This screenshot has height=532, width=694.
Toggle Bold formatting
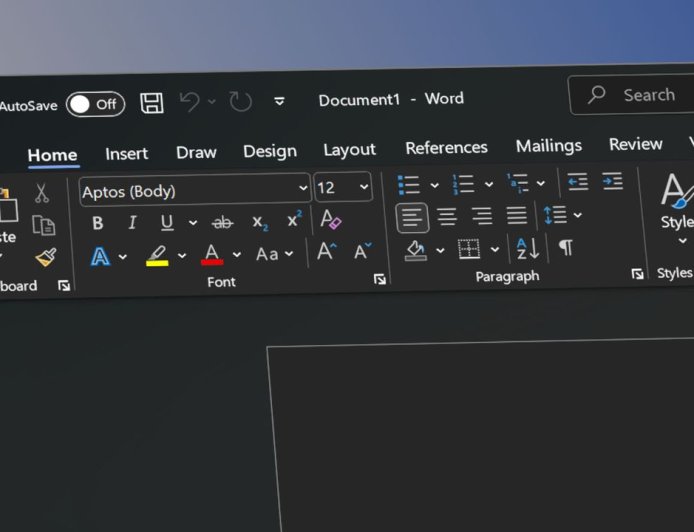coord(98,223)
